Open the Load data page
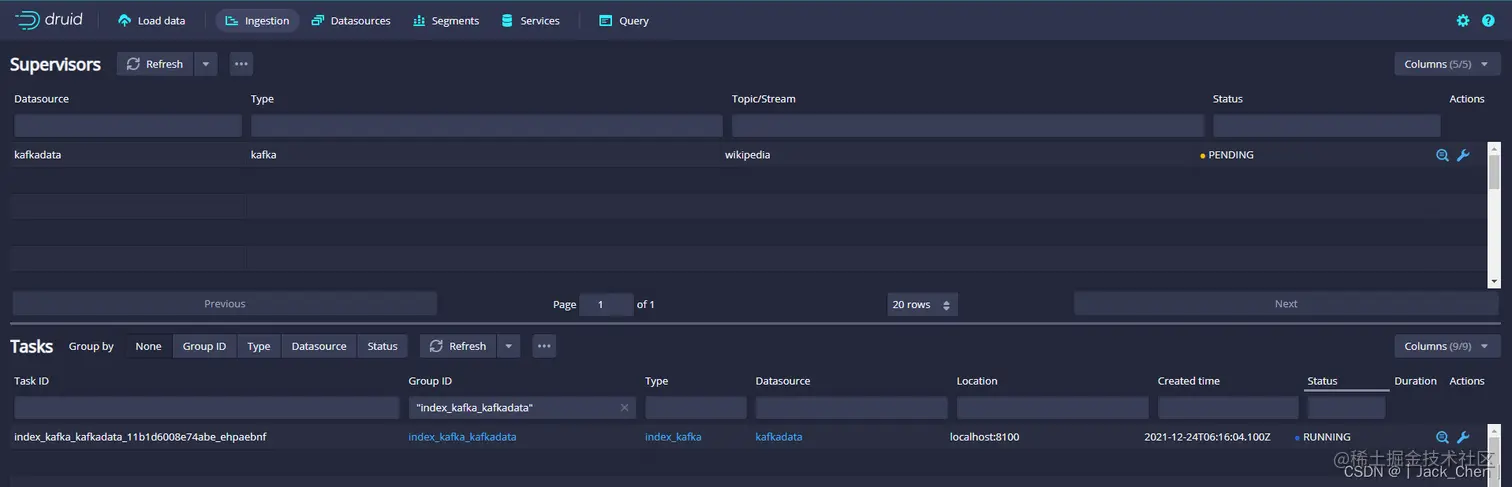 [151, 21]
